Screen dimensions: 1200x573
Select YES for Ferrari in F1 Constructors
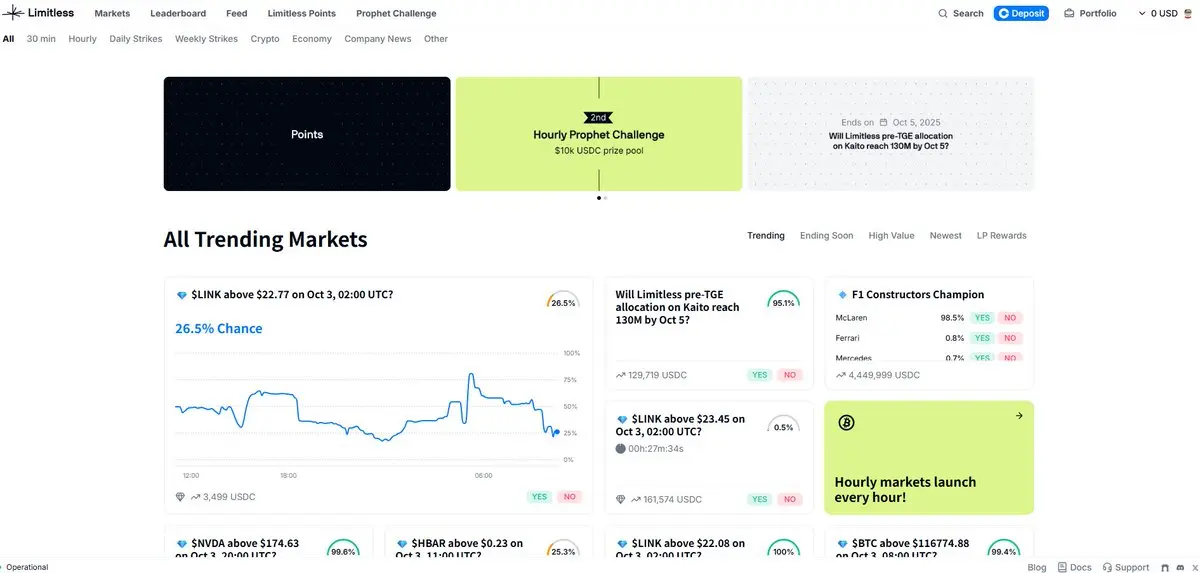[982, 338]
